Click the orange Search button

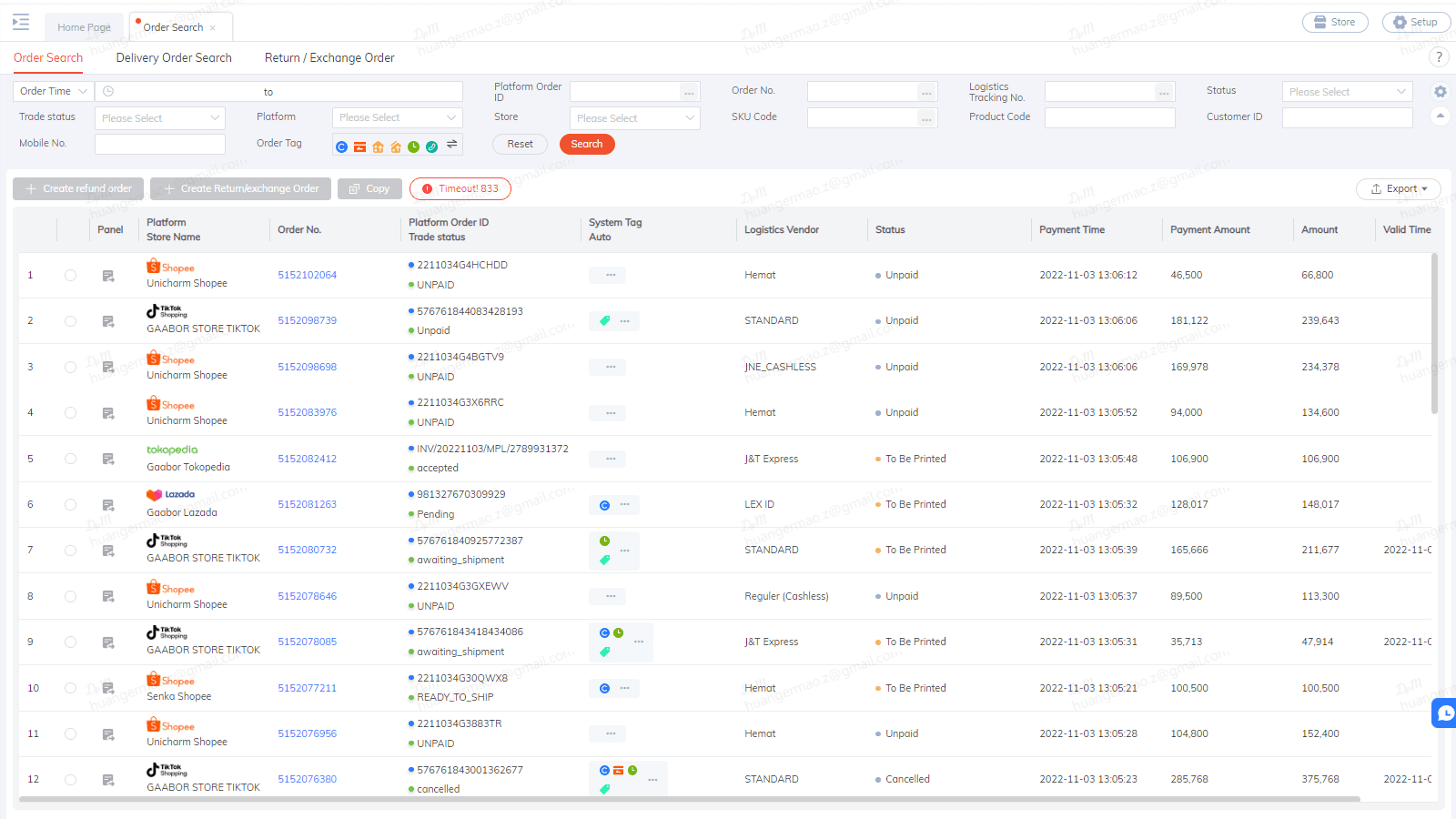[x=587, y=144]
